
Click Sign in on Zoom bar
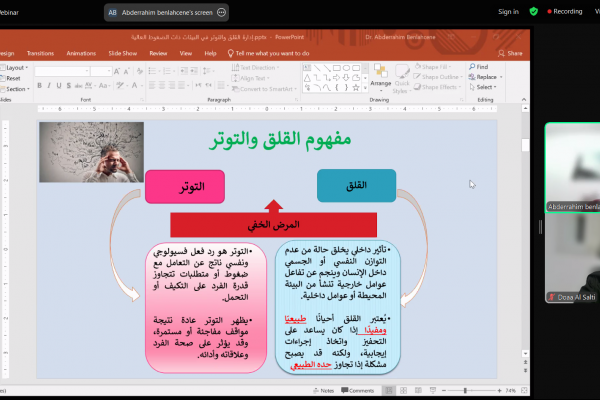click(x=508, y=12)
